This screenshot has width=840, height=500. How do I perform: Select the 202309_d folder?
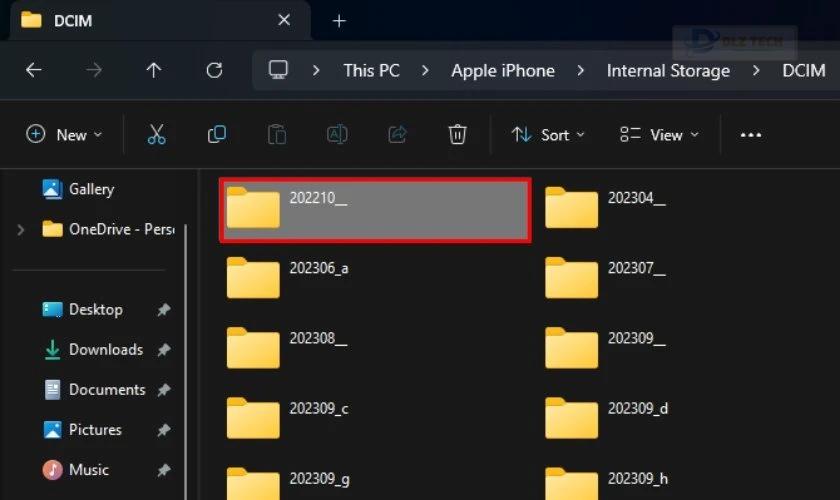coord(606,418)
